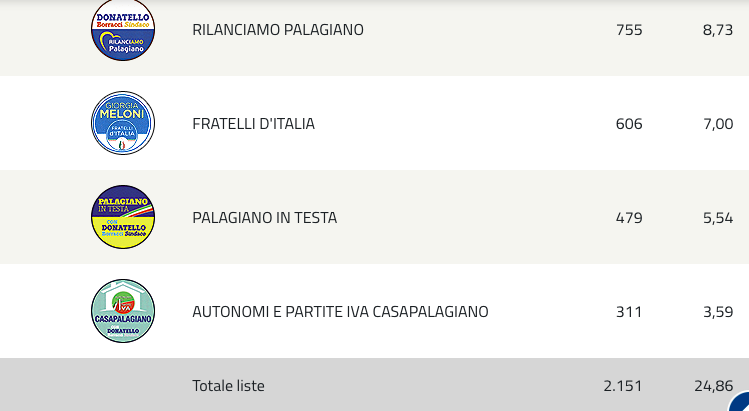Image resolution: width=749 pixels, height=411 pixels.
Task: Click the Totale liste row label
Action: (228, 386)
